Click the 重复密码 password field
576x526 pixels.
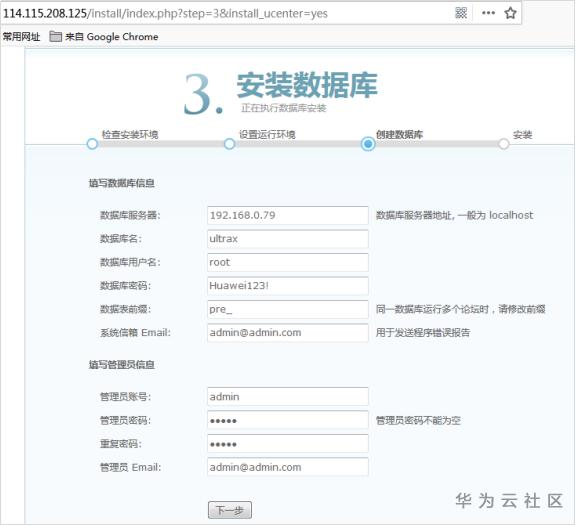click(288, 444)
